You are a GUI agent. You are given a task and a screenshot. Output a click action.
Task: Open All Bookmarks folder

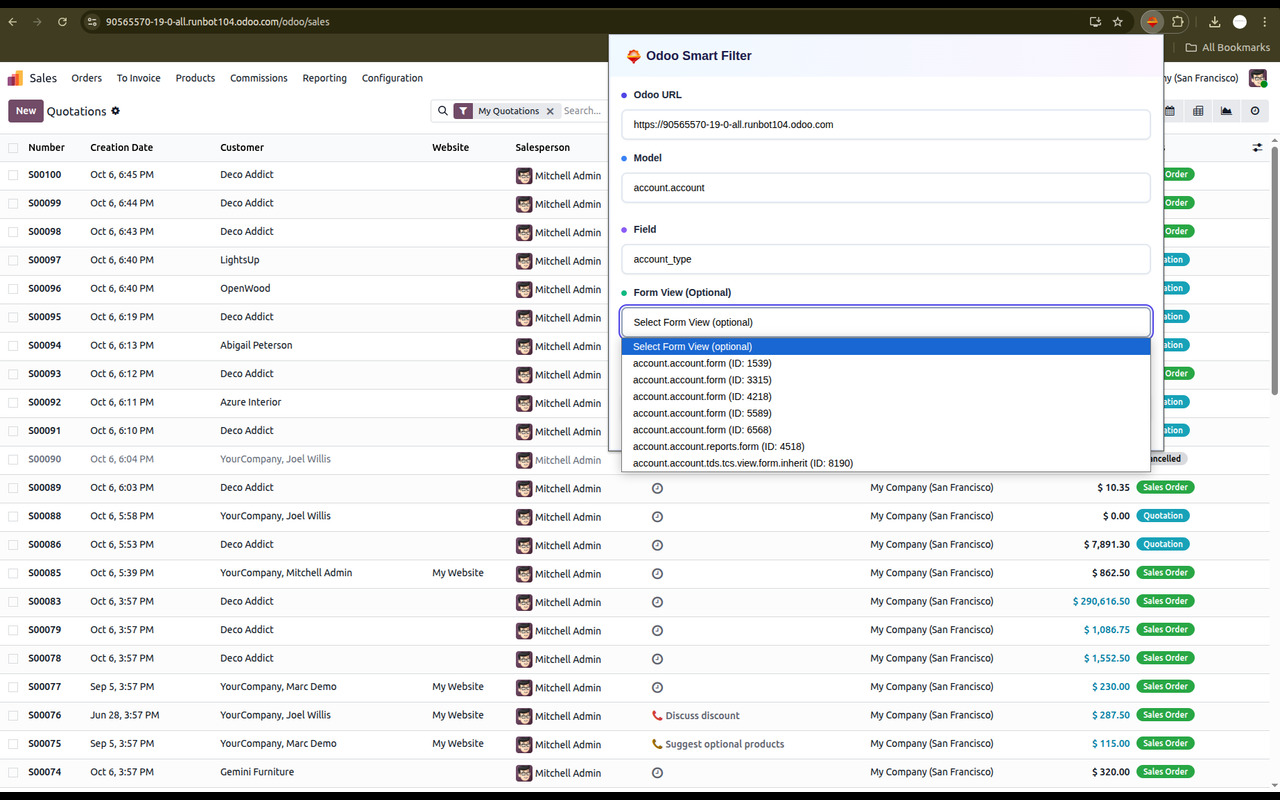1228,47
